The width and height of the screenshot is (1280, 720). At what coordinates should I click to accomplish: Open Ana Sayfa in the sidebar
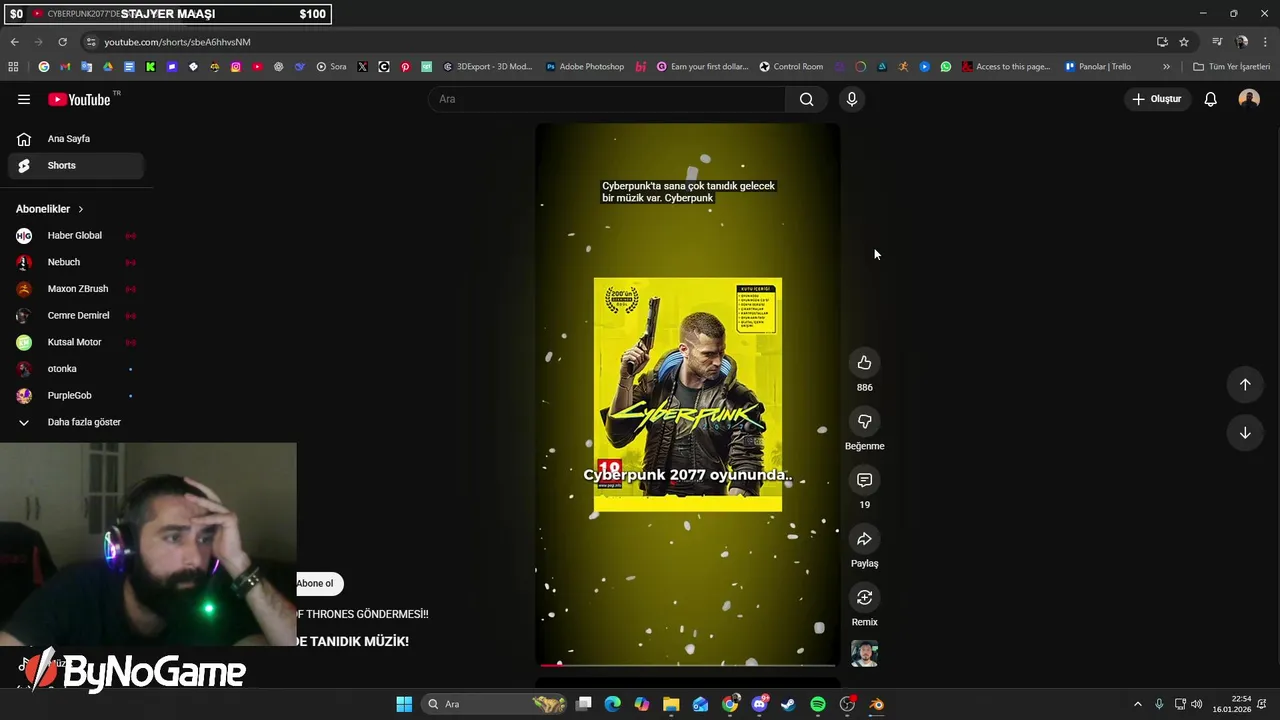tap(76, 139)
